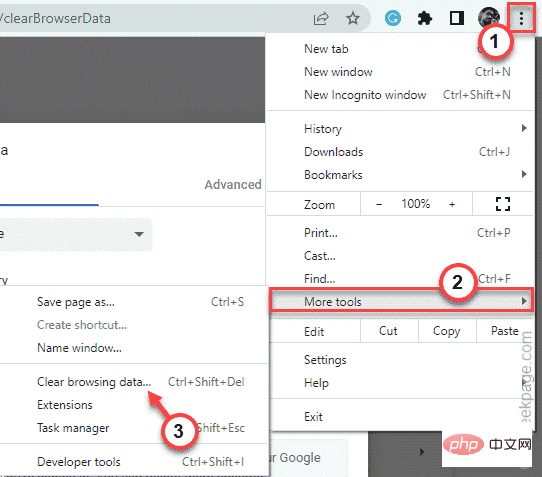This screenshot has height=477, width=542.
Task: Choose Print... in the menu
Action: 400,233
